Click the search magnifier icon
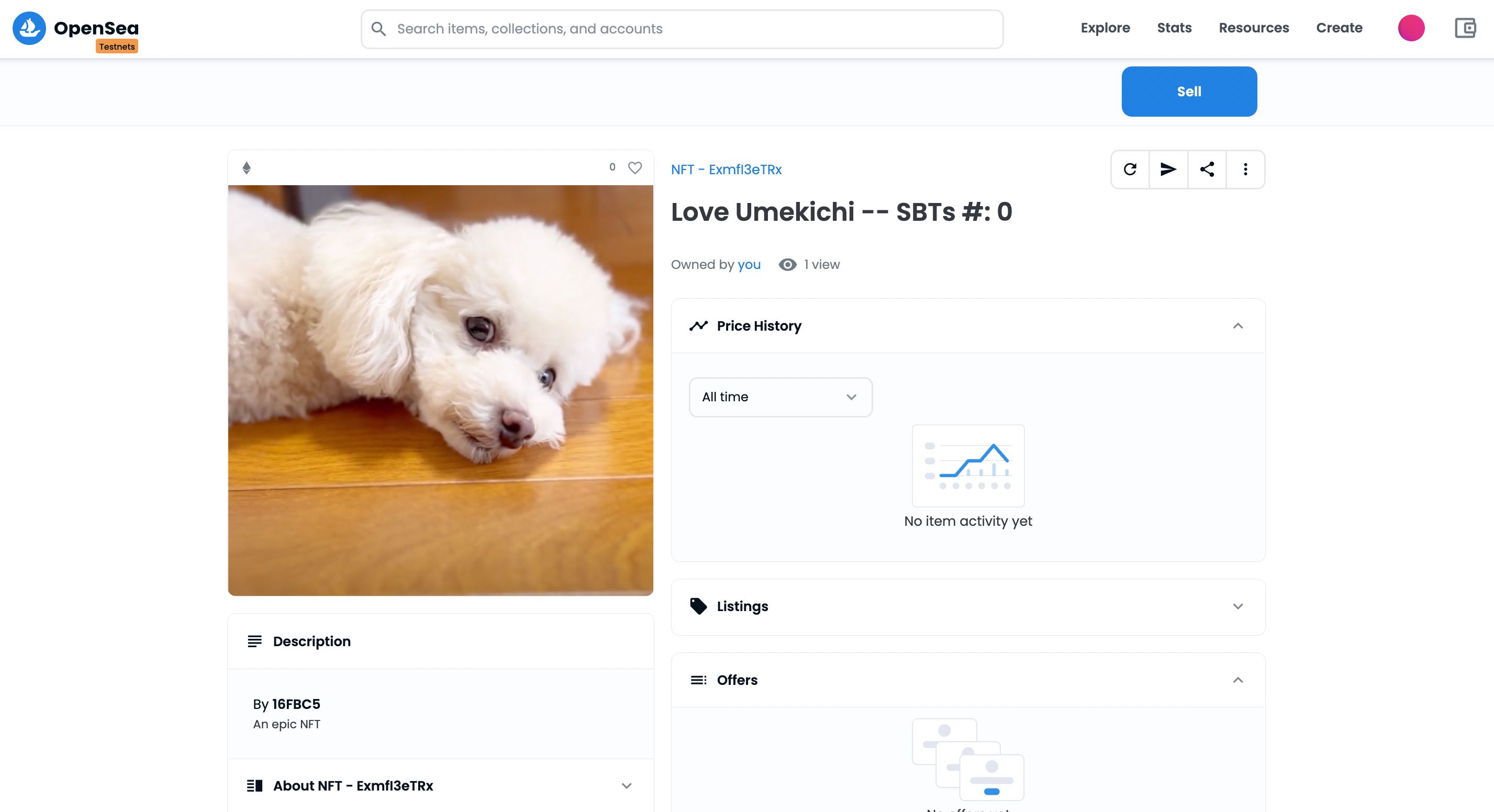The image size is (1494, 812). (x=378, y=28)
